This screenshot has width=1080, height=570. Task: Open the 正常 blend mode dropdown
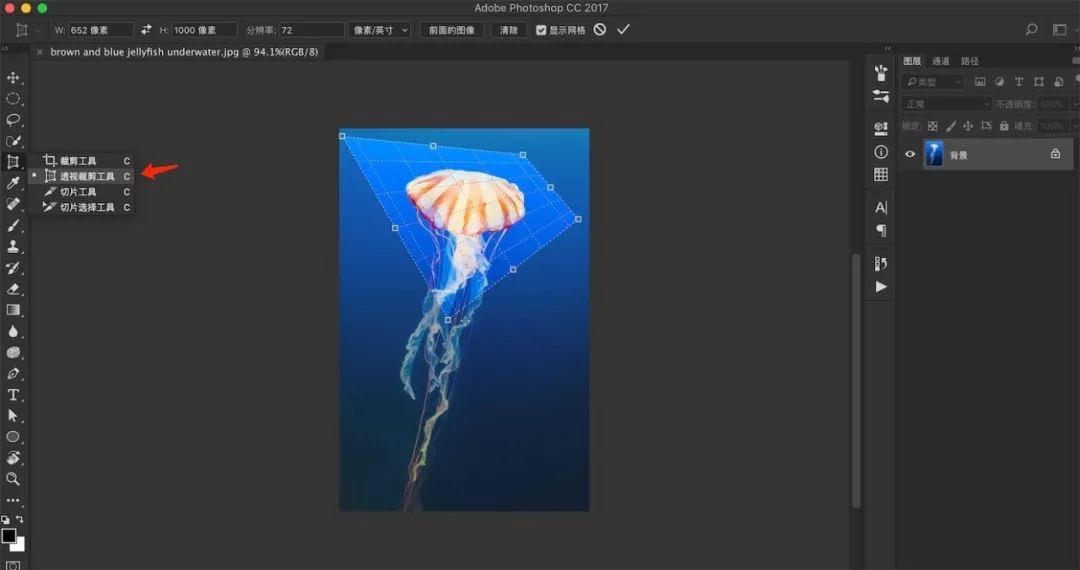point(945,104)
